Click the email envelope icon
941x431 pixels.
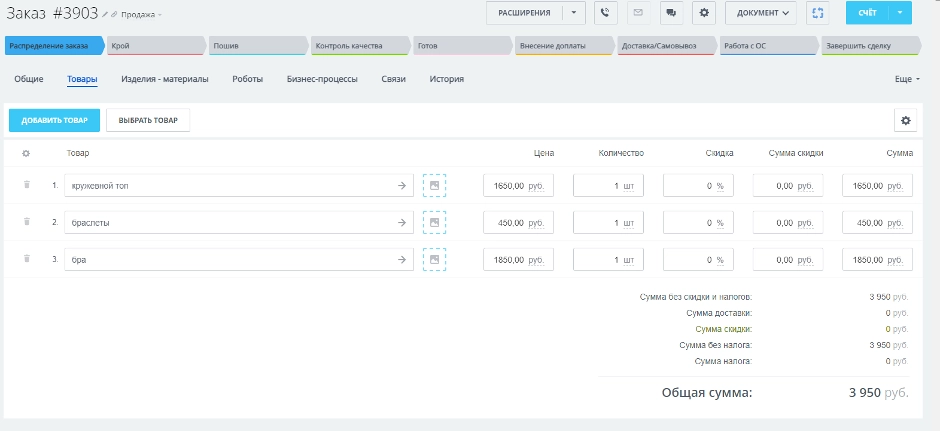pyautogui.click(x=637, y=13)
